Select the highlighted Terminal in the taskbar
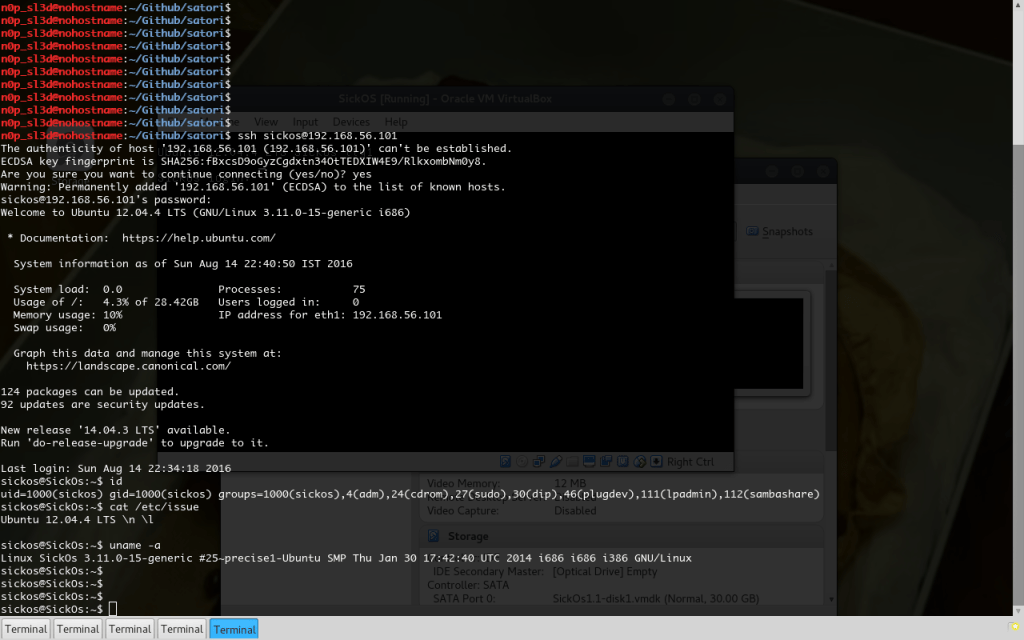Image resolution: width=1024 pixels, height=640 pixels. tap(233, 629)
